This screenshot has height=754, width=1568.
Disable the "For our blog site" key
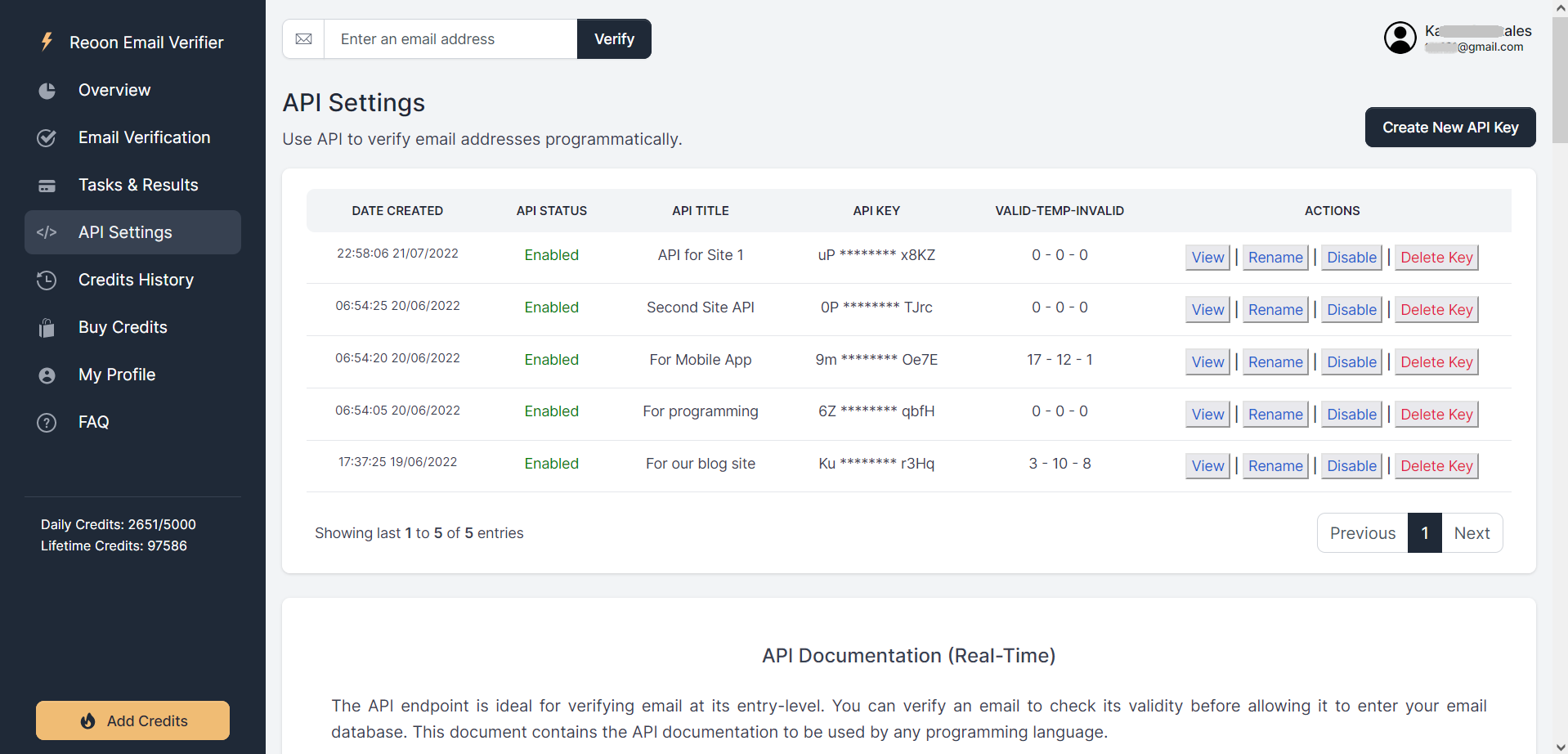pos(1351,466)
